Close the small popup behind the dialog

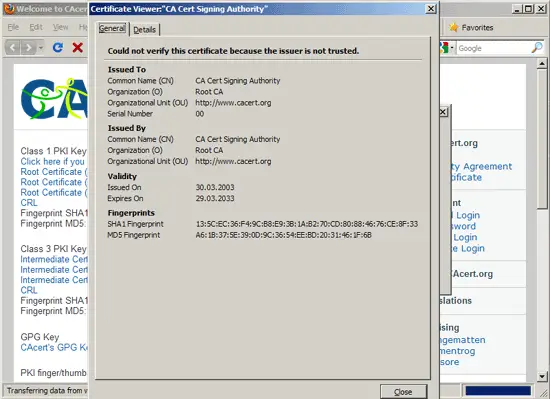(443, 112)
